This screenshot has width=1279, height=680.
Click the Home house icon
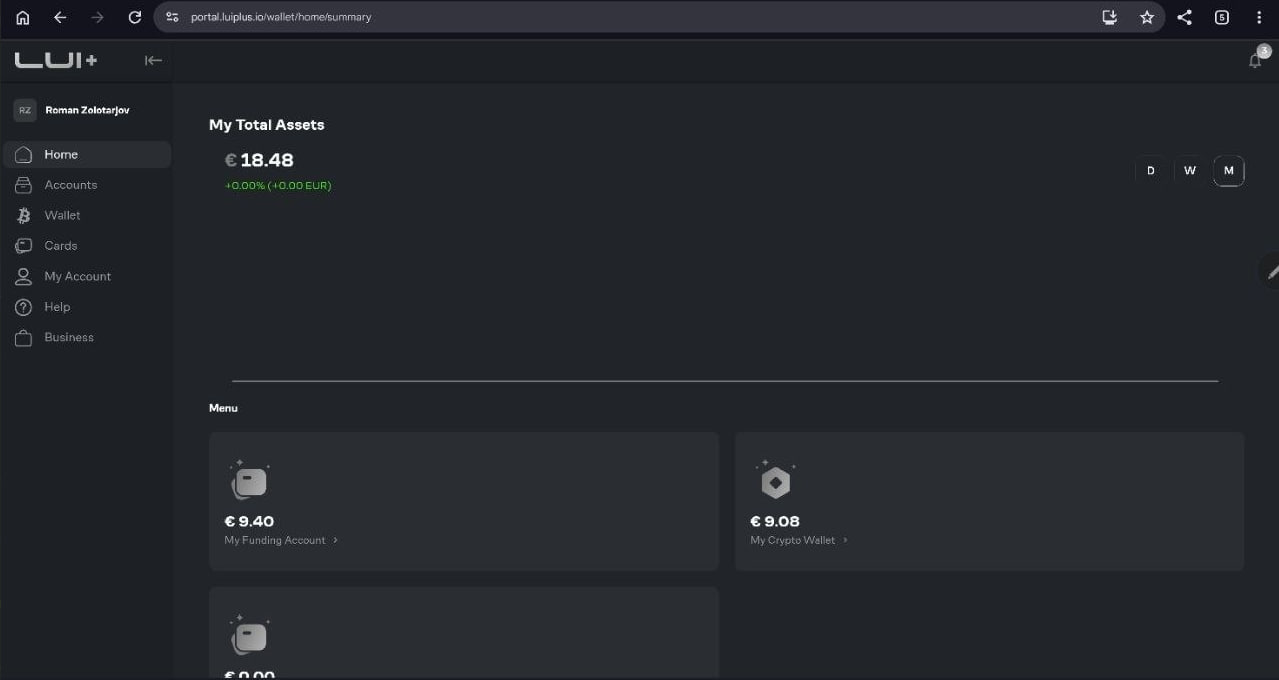coord(24,155)
